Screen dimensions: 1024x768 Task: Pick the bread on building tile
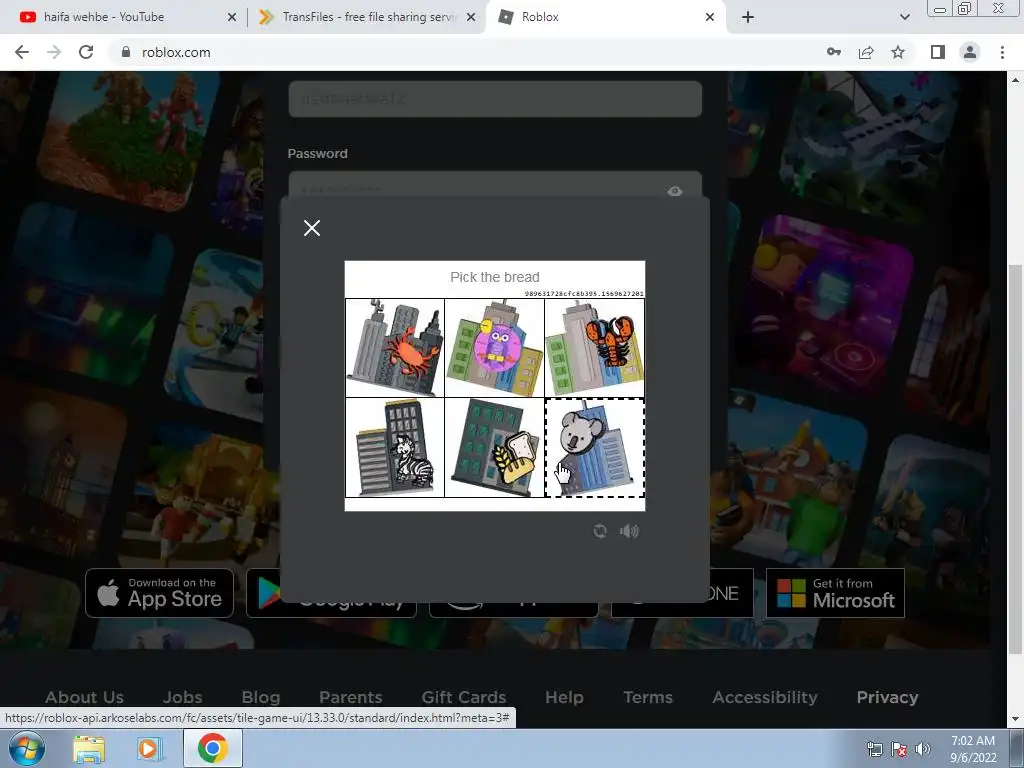point(494,448)
